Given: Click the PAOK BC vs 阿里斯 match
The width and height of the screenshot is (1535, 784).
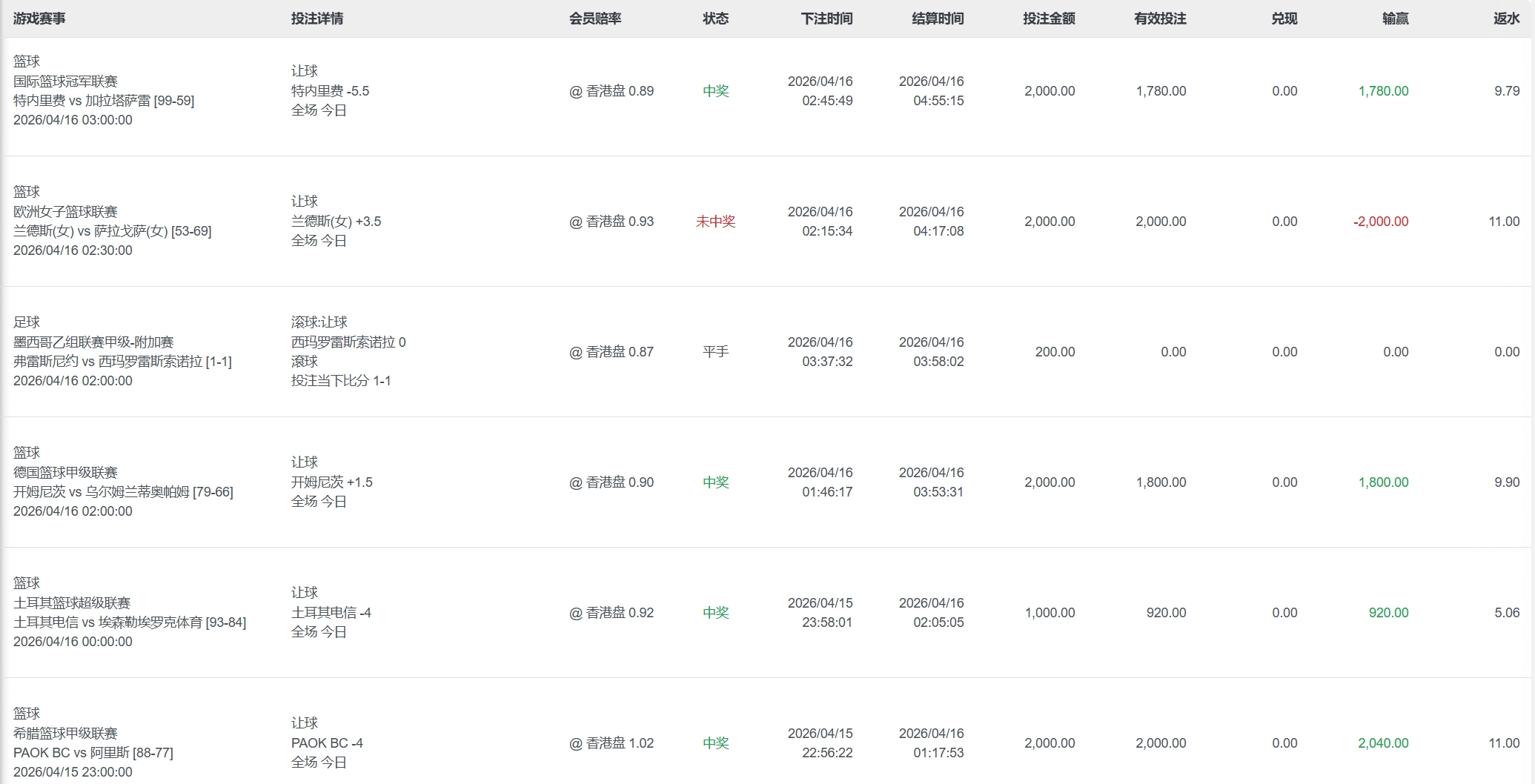Looking at the screenshot, I should (x=93, y=753).
